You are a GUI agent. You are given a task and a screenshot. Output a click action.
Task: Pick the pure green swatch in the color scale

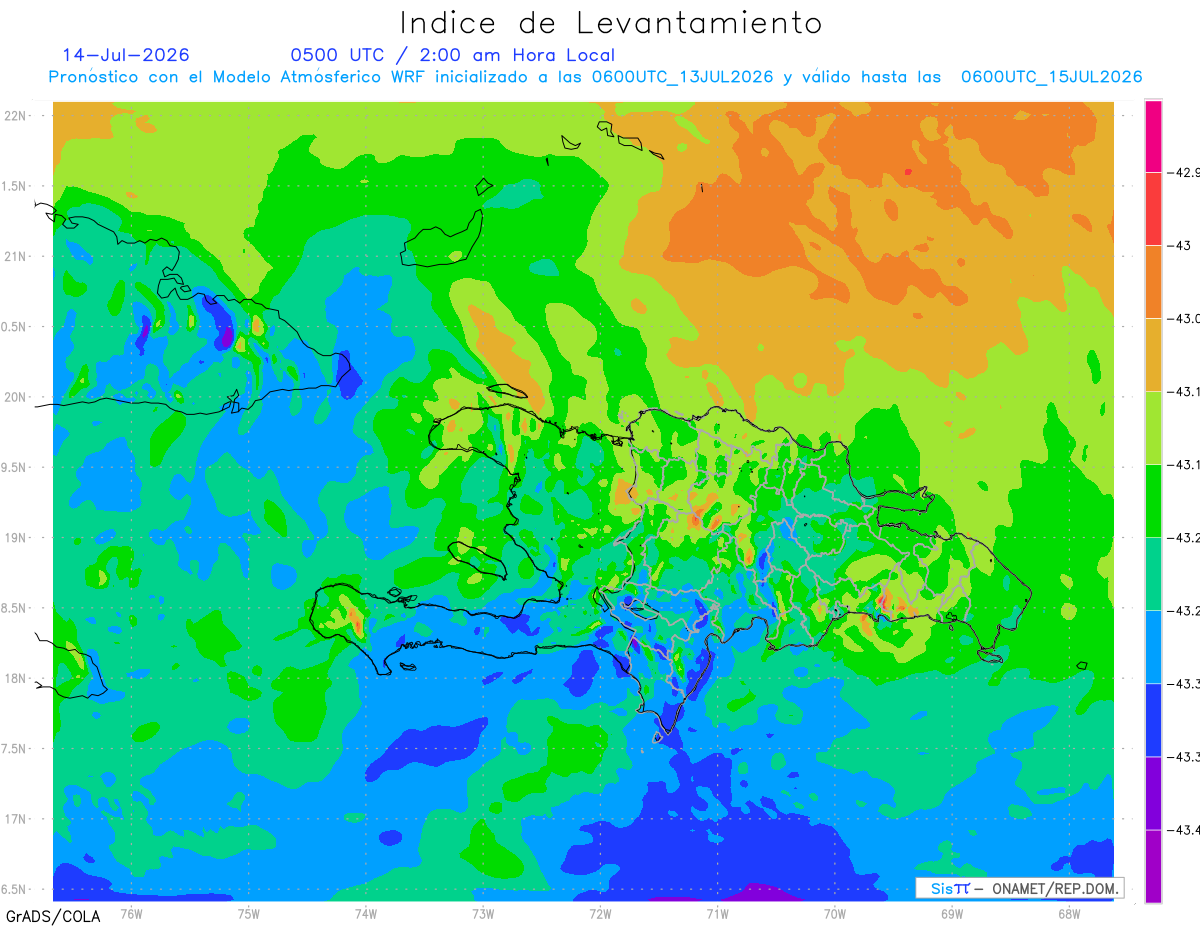coord(1153,500)
